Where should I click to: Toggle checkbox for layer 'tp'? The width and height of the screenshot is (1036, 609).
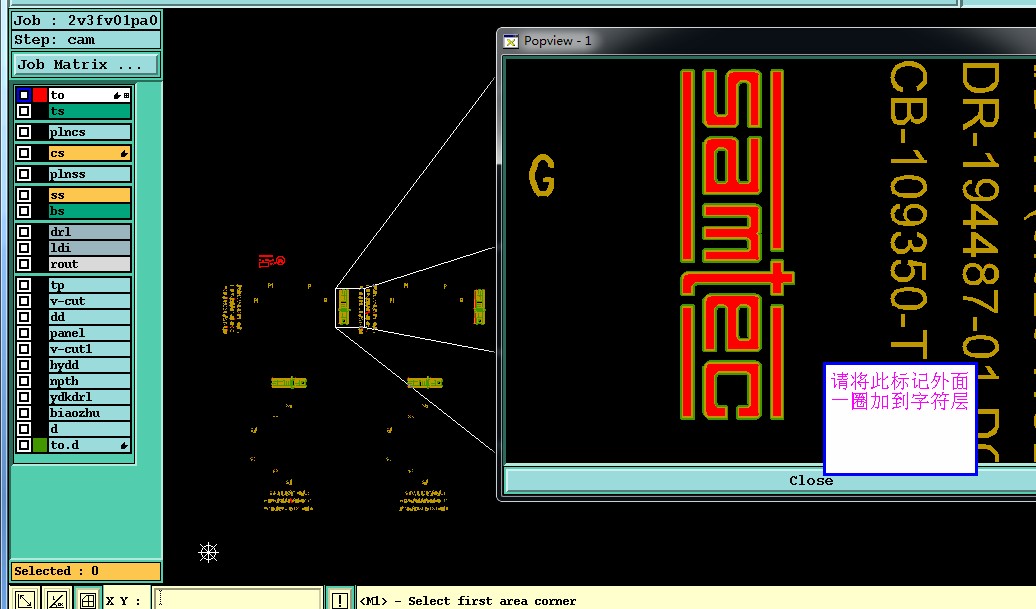click(x=24, y=285)
